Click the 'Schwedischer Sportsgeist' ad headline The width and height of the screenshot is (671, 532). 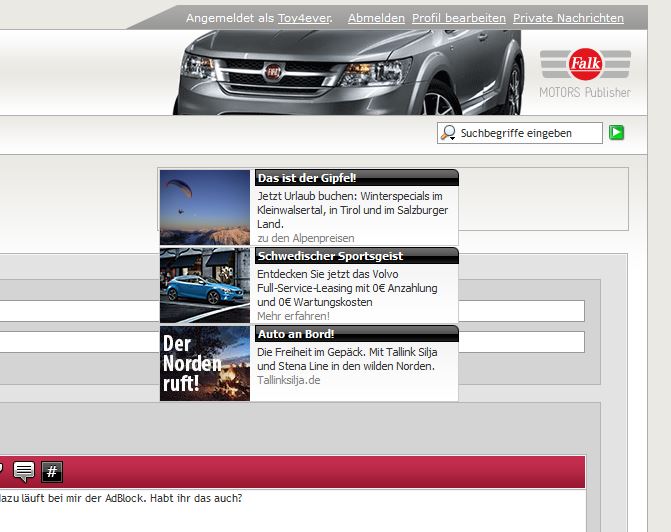tap(330, 256)
